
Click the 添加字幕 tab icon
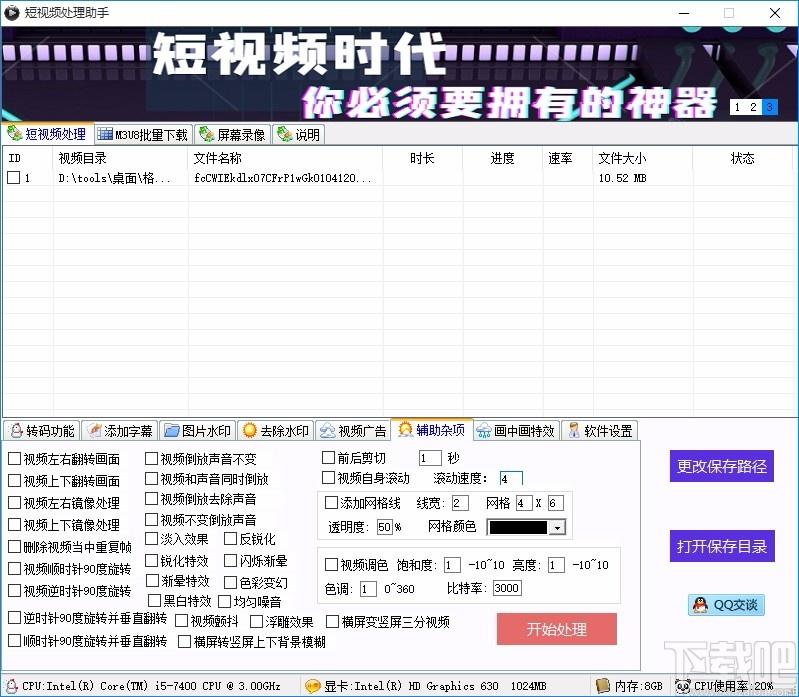point(94,431)
